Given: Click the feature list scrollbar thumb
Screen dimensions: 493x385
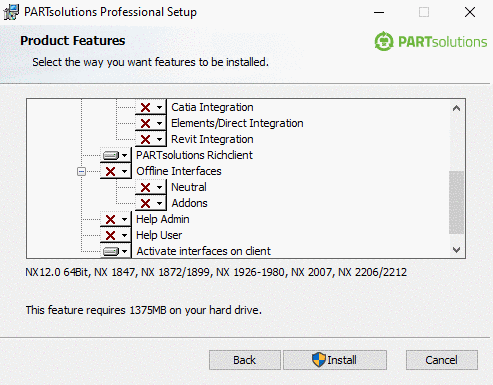Looking at the screenshot, I should coord(457,203).
